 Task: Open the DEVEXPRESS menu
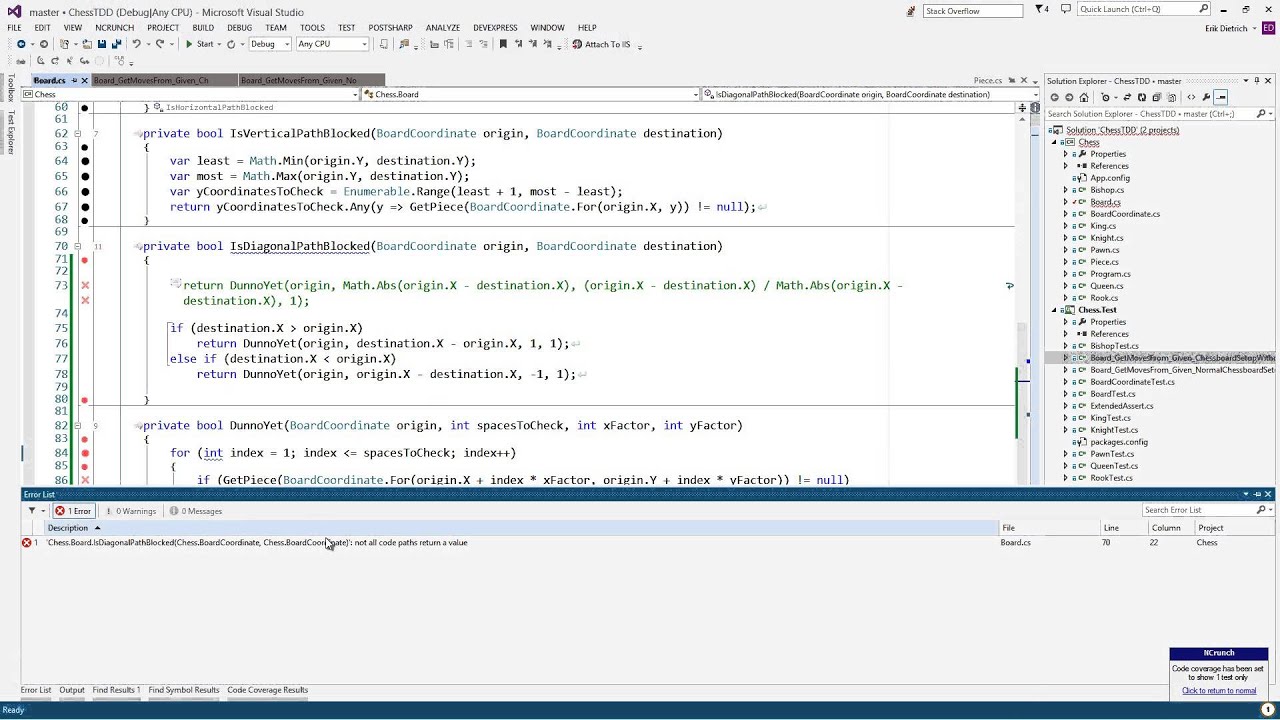tap(495, 28)
